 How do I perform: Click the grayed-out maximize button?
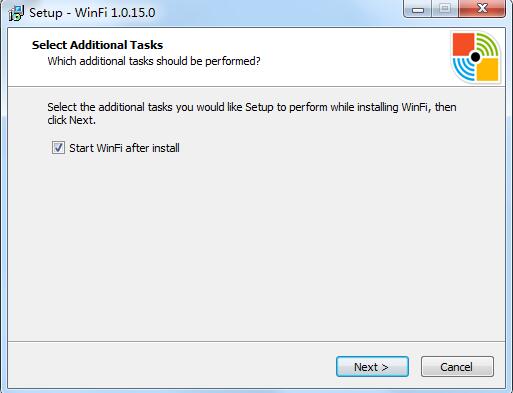[445, 9]
